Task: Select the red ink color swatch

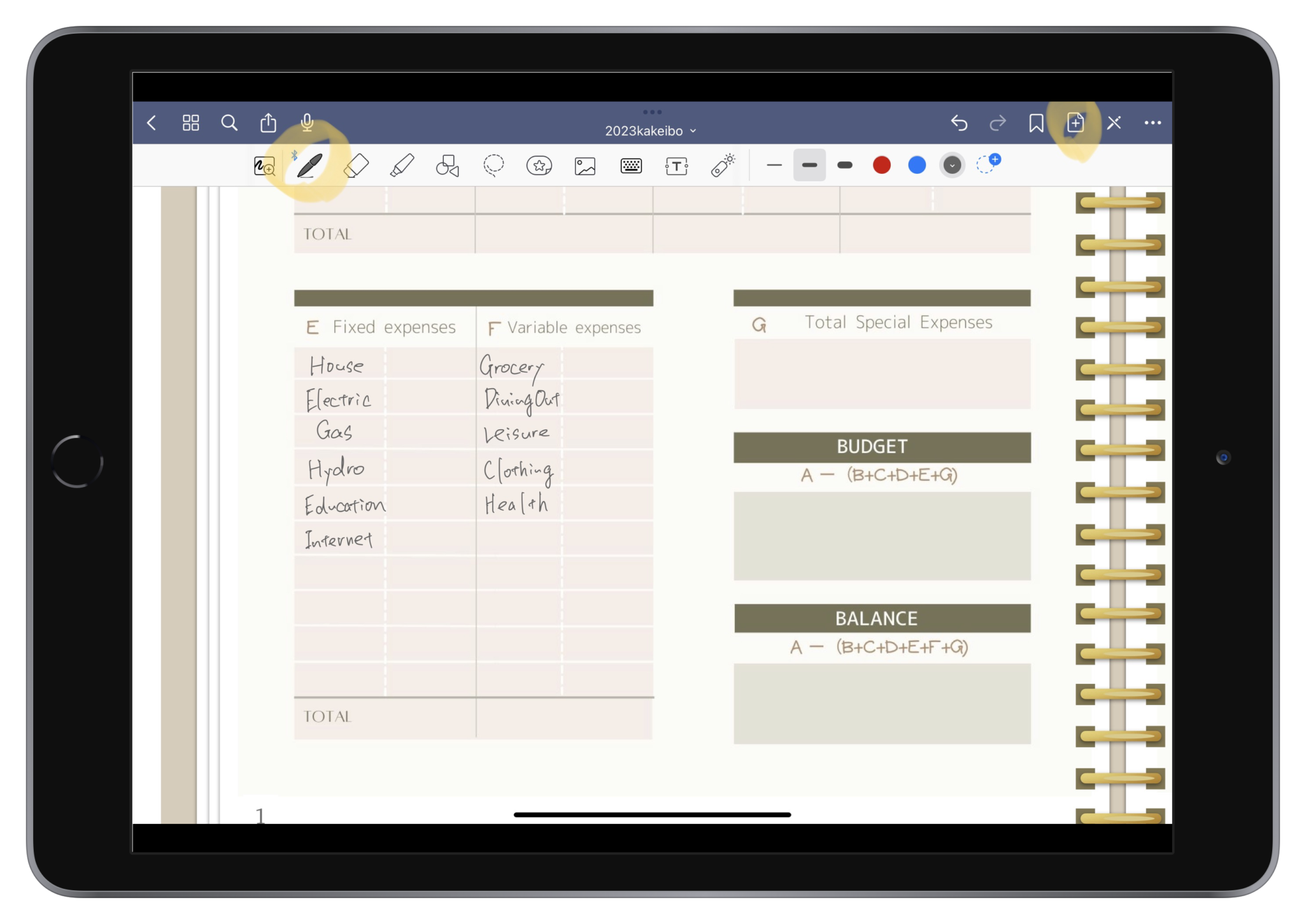Action: [x=882, y=165]
